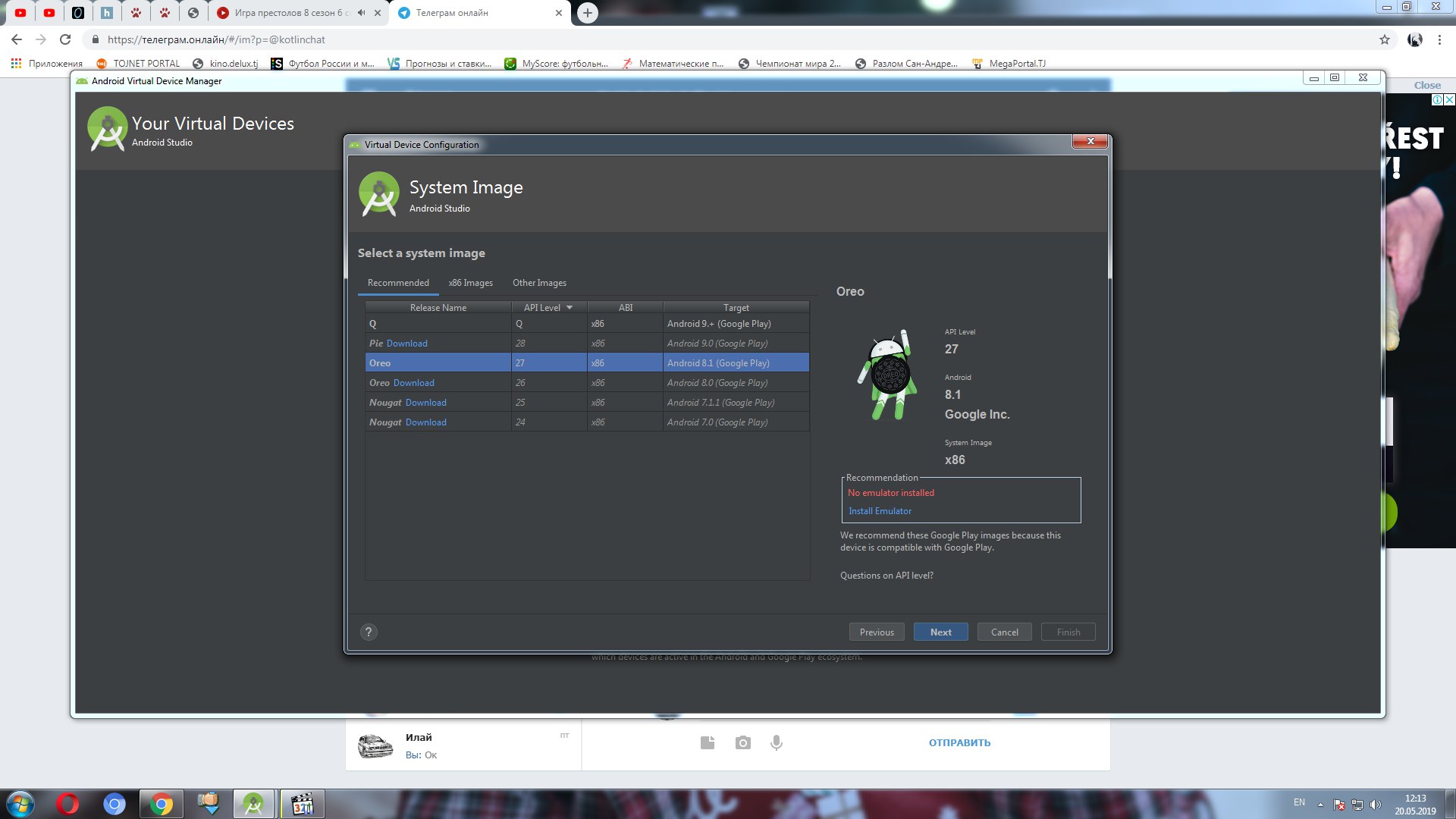This screenshot has height=819, width=1456.
Task: Click the camera icon in Telegram
Action: click(743, 742)
